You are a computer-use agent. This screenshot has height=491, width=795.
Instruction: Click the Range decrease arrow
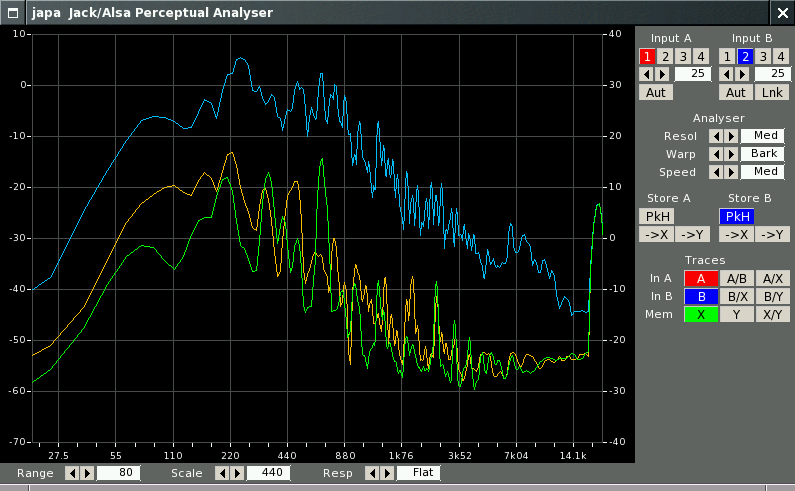[72, 473]
